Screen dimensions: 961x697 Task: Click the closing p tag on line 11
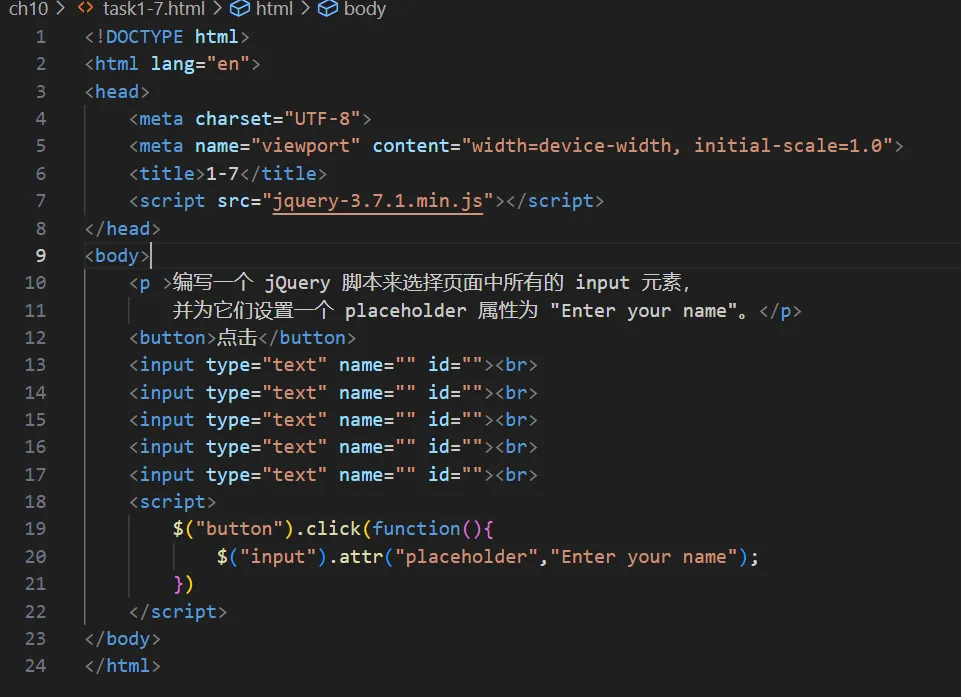[780, 311]
